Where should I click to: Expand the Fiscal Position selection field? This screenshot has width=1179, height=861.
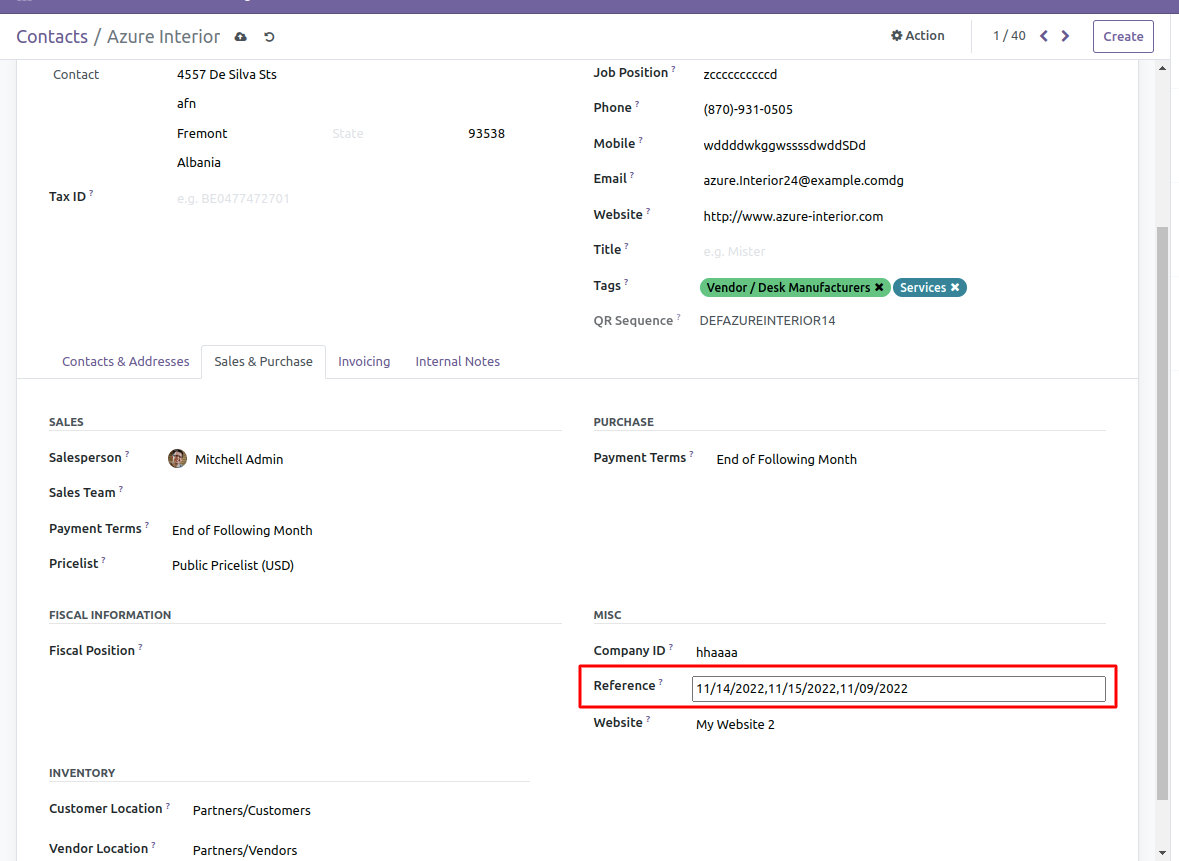[360, 651]
